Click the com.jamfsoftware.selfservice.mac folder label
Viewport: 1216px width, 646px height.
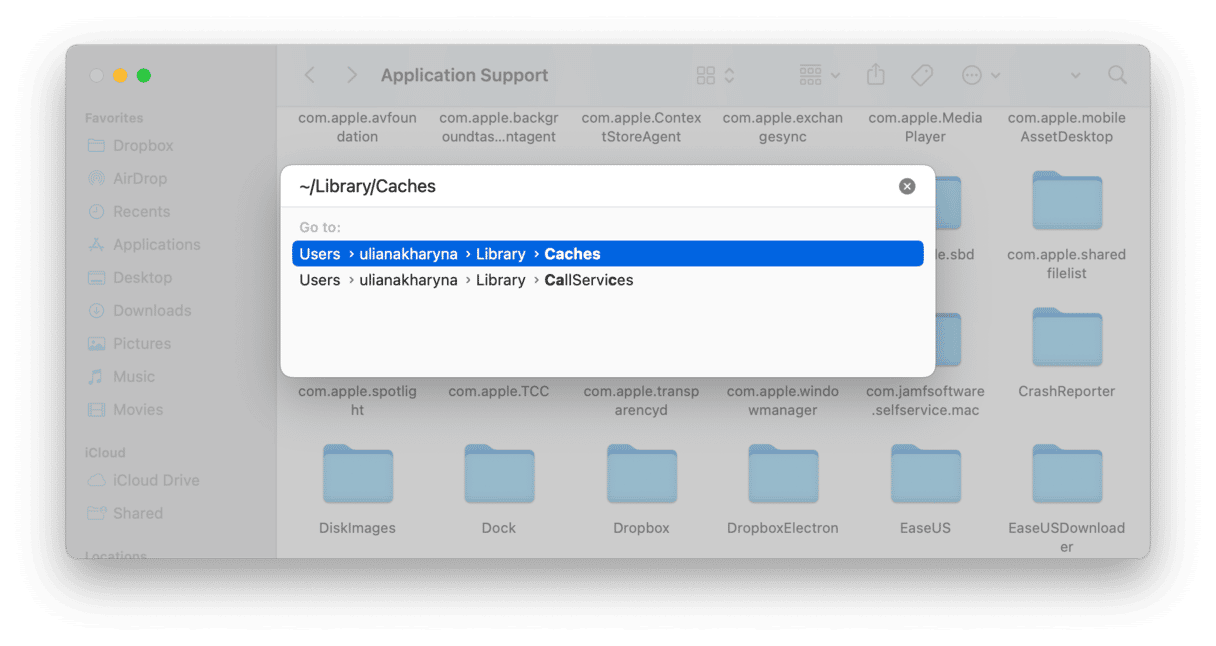925,401
